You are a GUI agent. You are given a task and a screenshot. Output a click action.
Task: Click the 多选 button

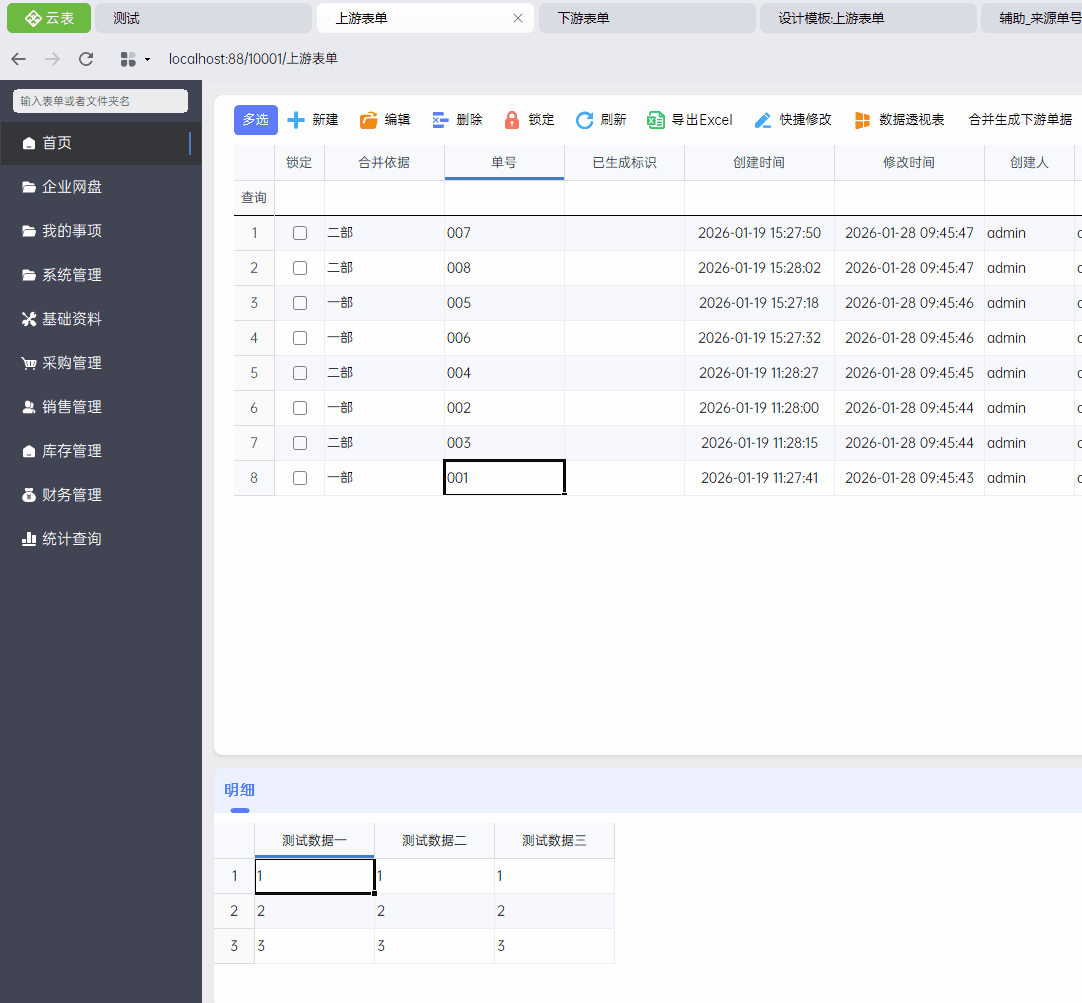click(x=255, y=120)
